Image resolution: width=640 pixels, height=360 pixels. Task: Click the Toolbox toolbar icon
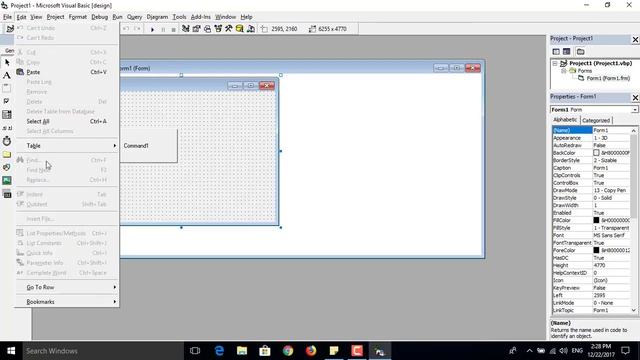point(229,29)
